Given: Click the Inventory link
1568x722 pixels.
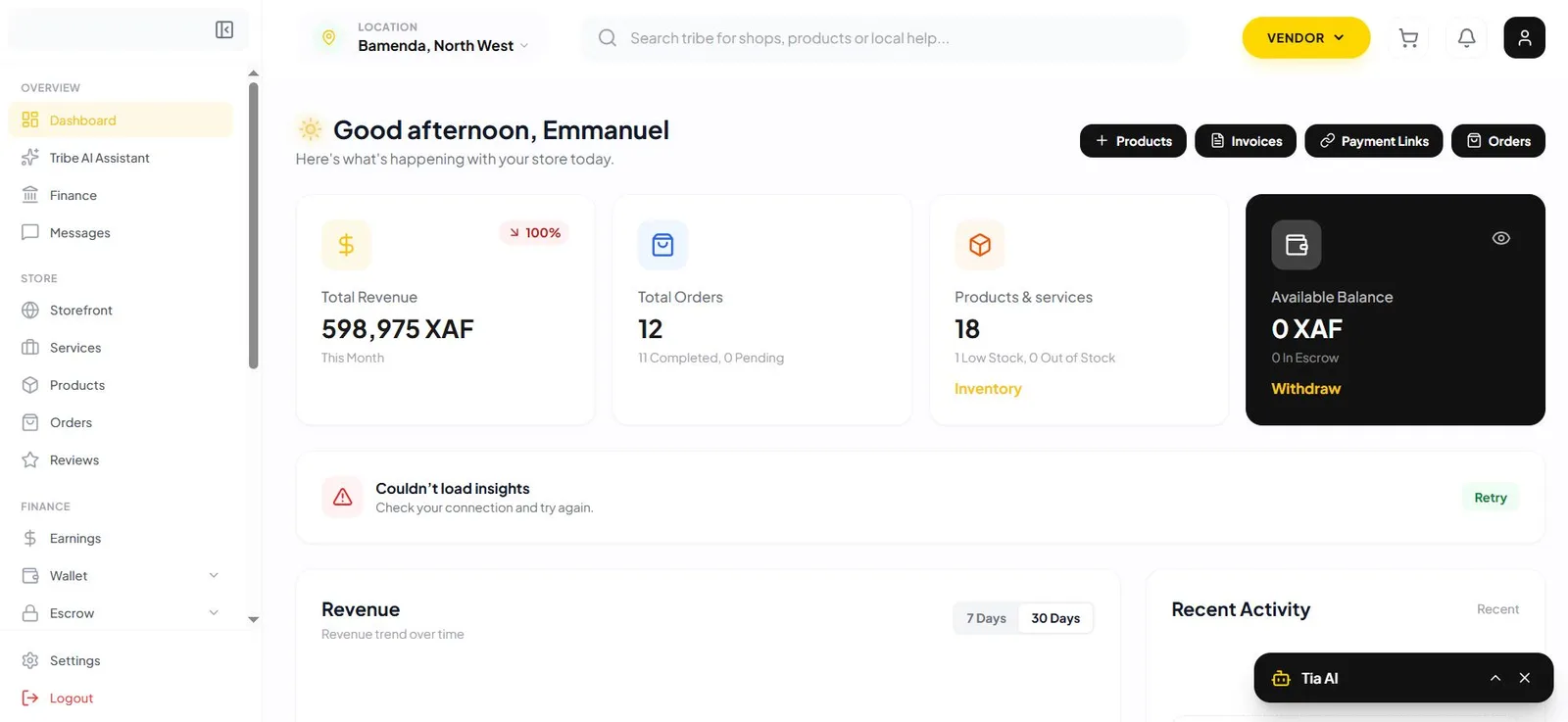Looking at the screenshot, I should (x=988, y=389).
